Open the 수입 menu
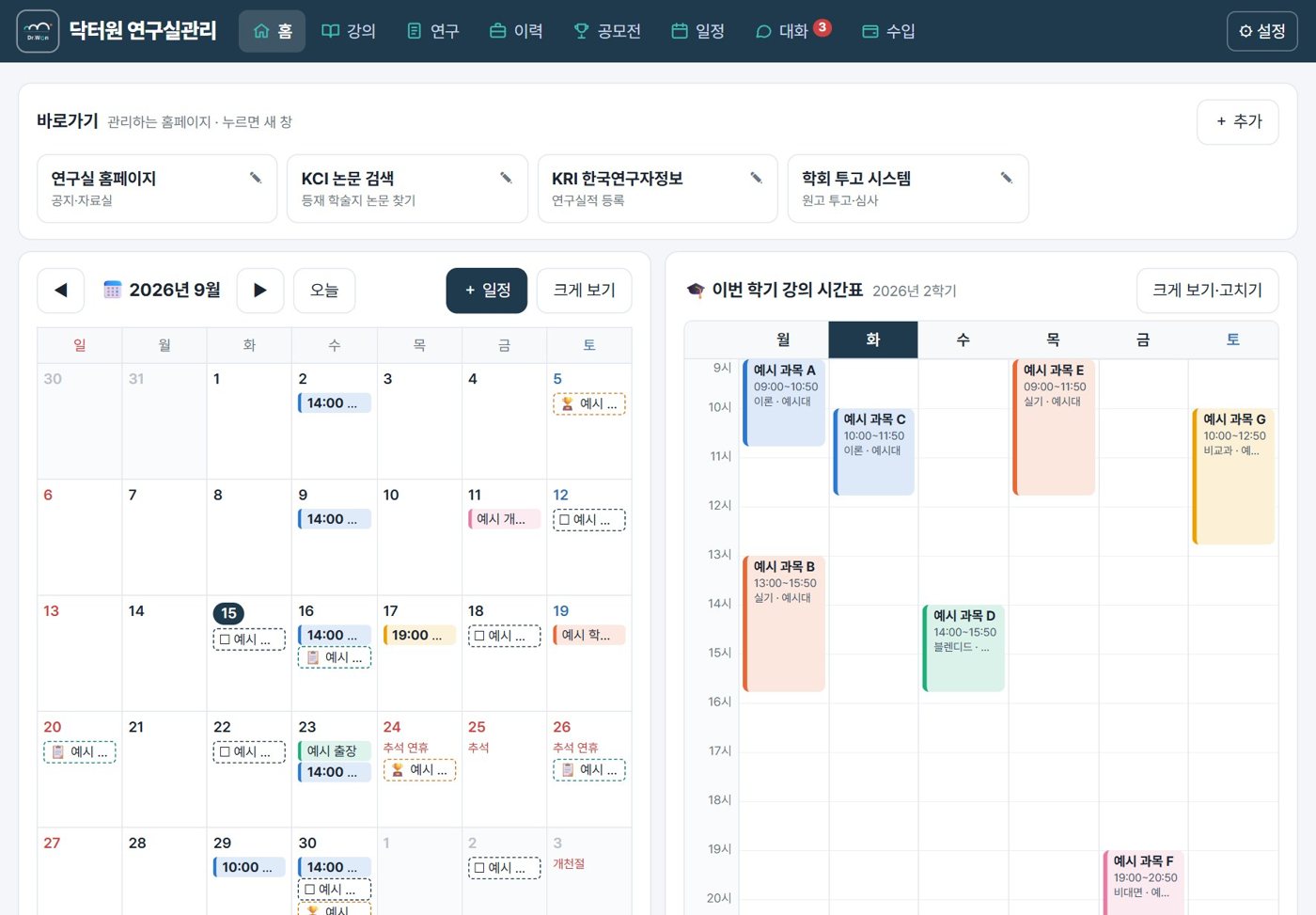The width and height of the screenshot is (1316, 915). (x=888, y=31)
